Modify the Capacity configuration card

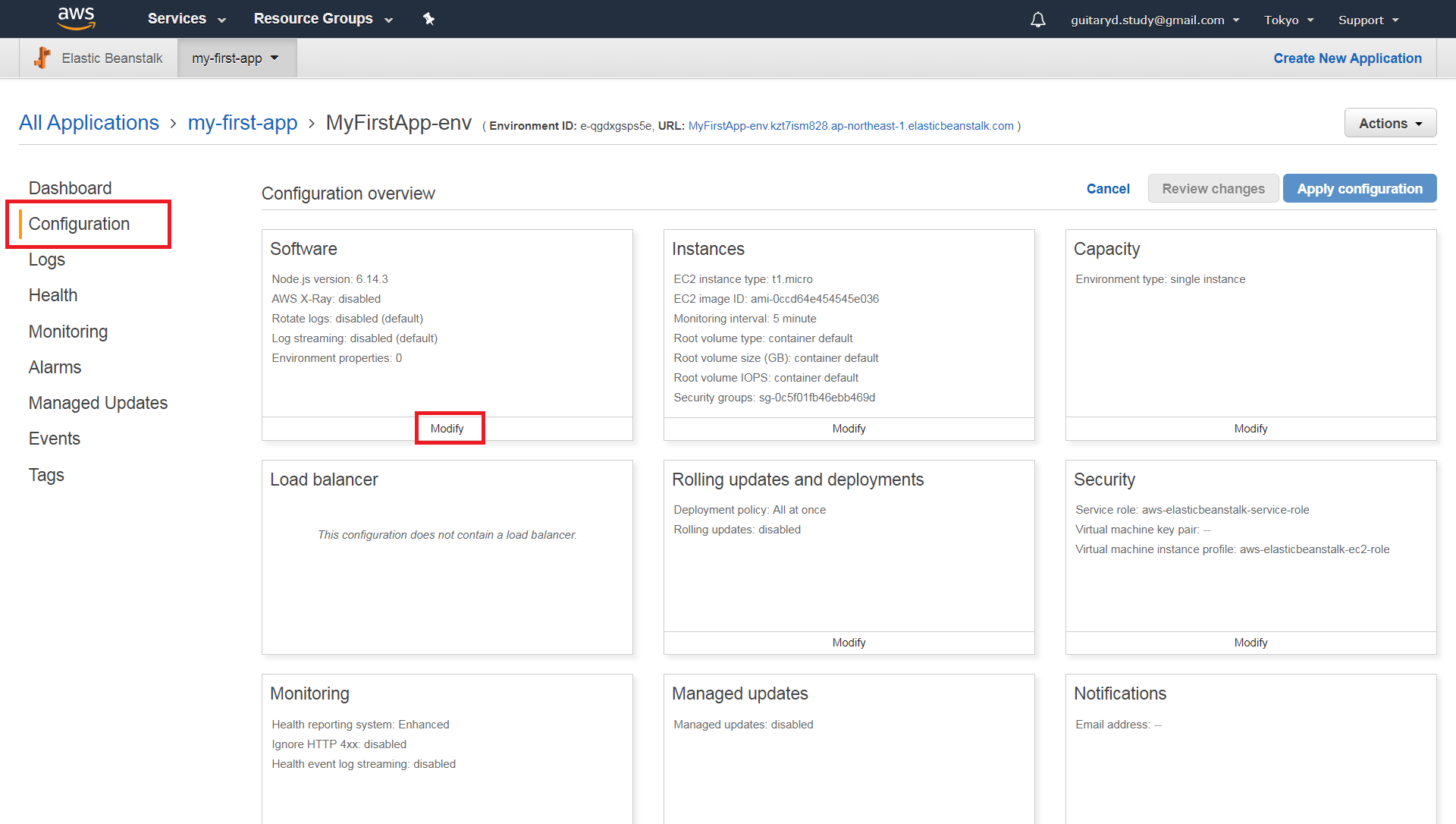[1250, 429]
